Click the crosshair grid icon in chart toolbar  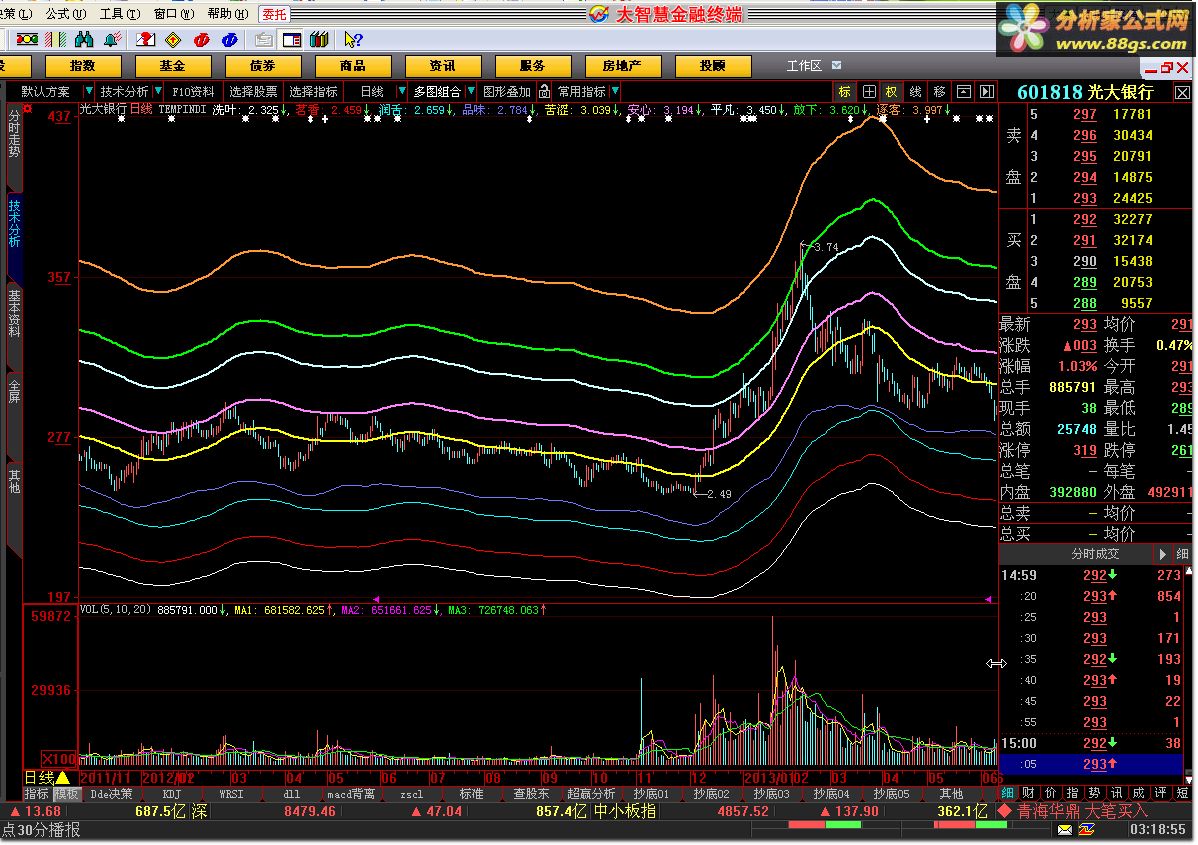[x=869, y=92]
